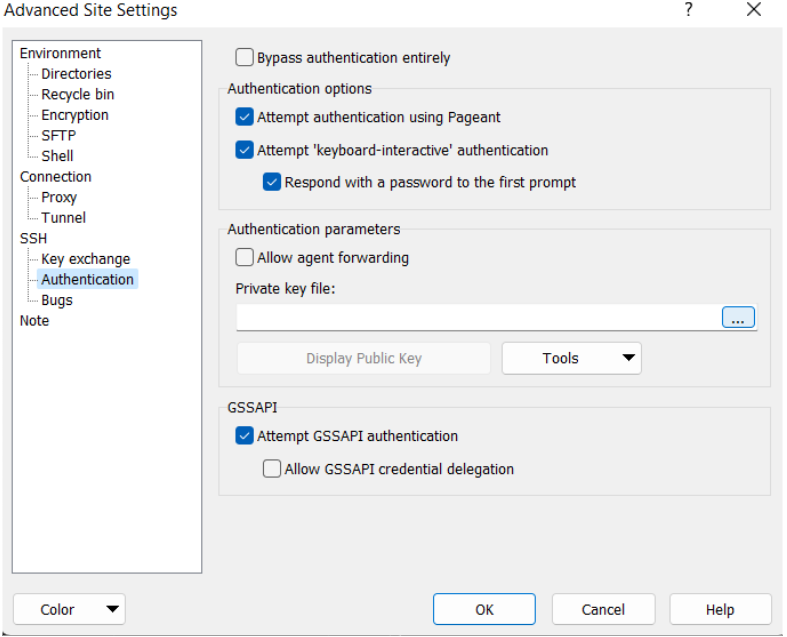This screenshot has height=637, width=787.
Task: Select Shell in the settings tree
Action: click(x=57, y=156)
